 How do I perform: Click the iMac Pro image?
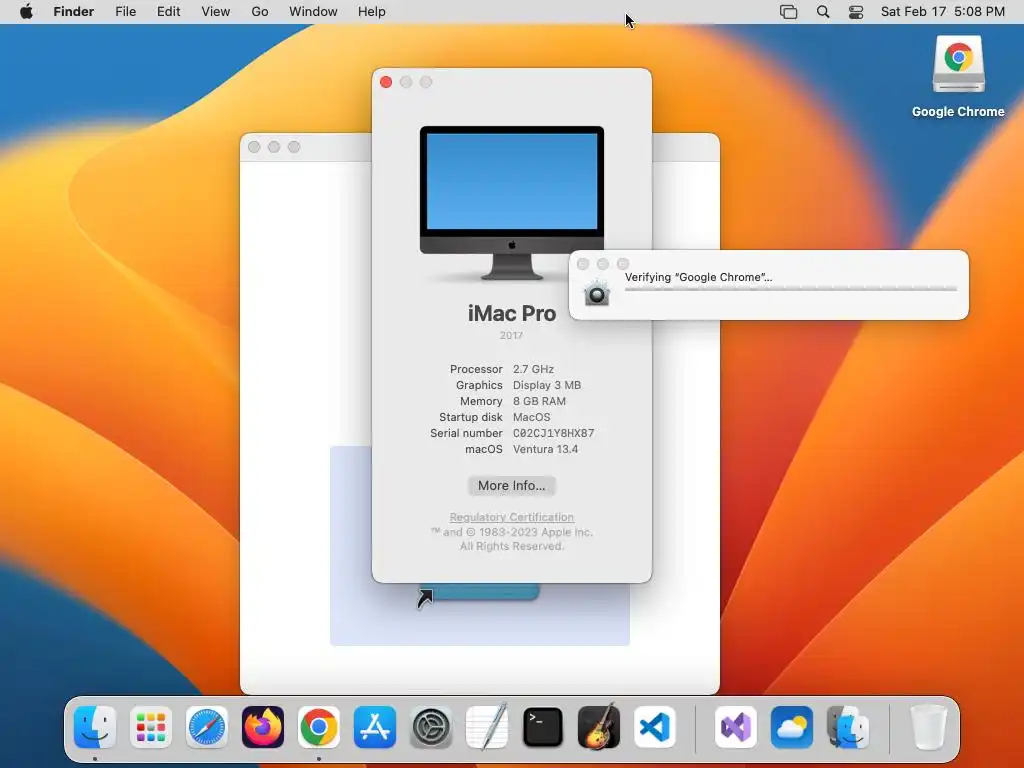(x=511, y=203)
